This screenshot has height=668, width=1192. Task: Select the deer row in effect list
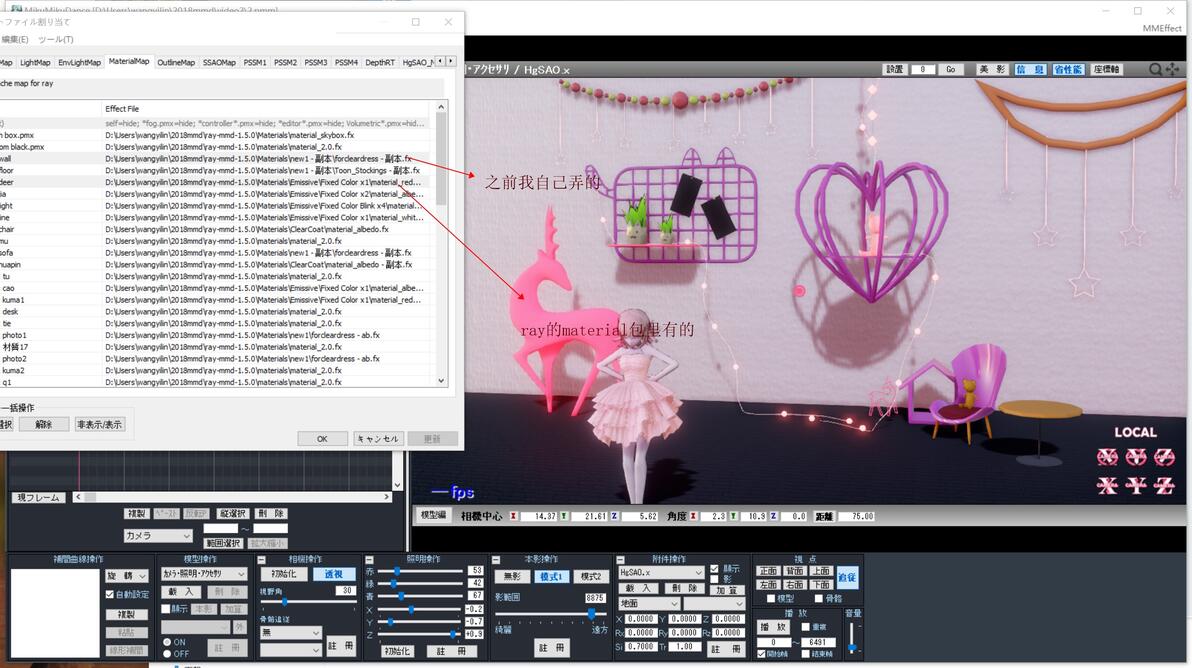click(x=220, y=182)
